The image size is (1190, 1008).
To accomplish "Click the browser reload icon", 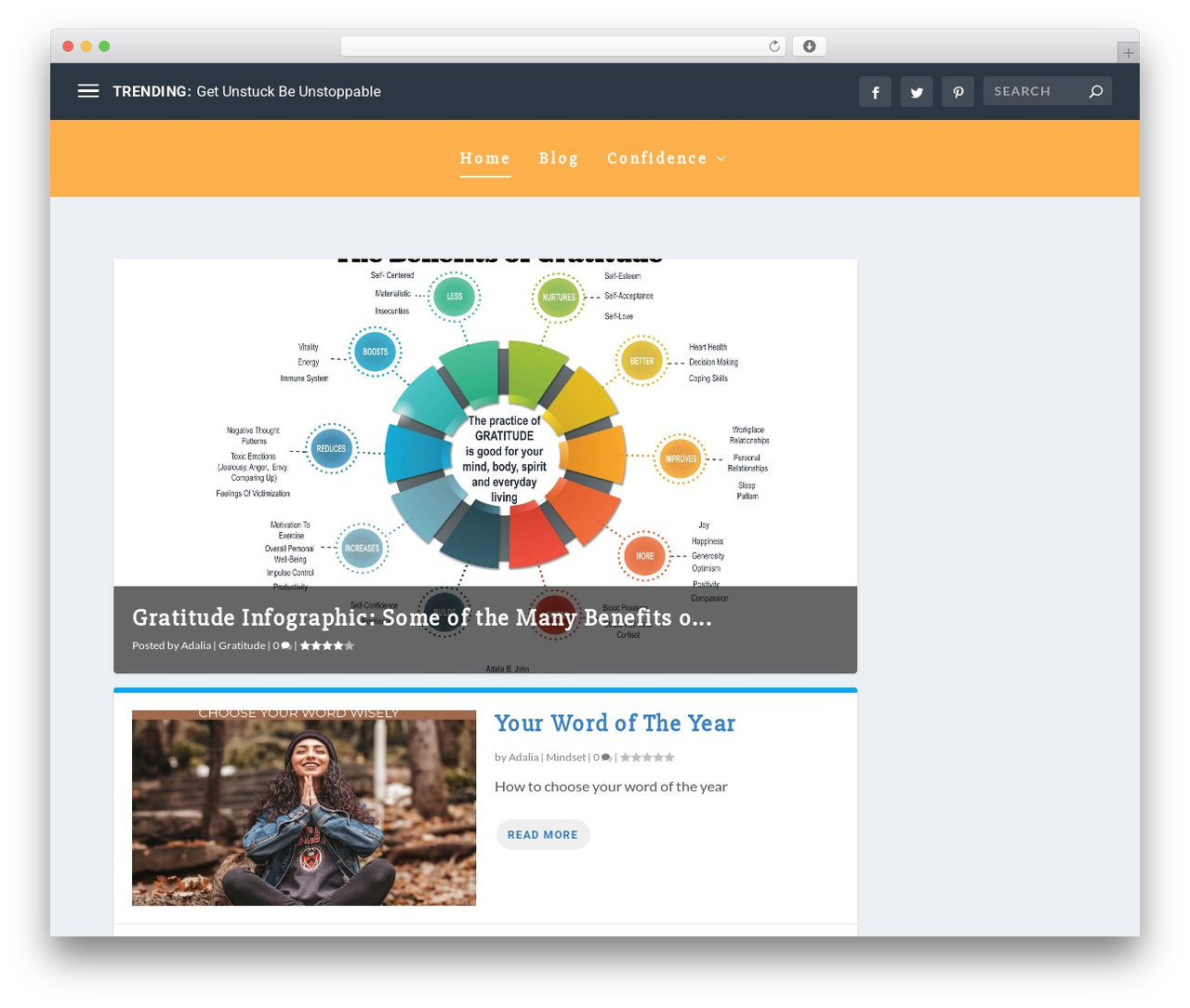I will (773, 46).
